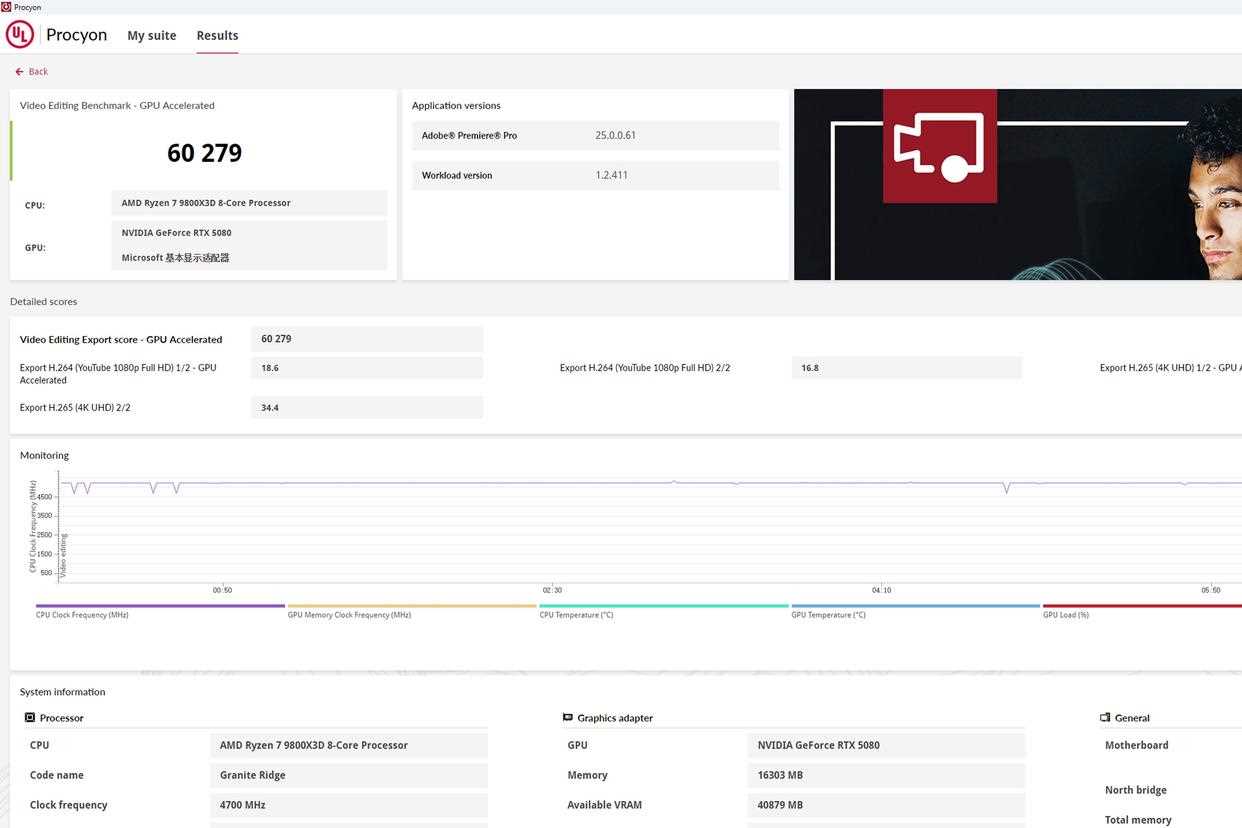The width and height of the screenshot is (1242, 828).
Task: Click the General section icon
Action: point(1105,718)
